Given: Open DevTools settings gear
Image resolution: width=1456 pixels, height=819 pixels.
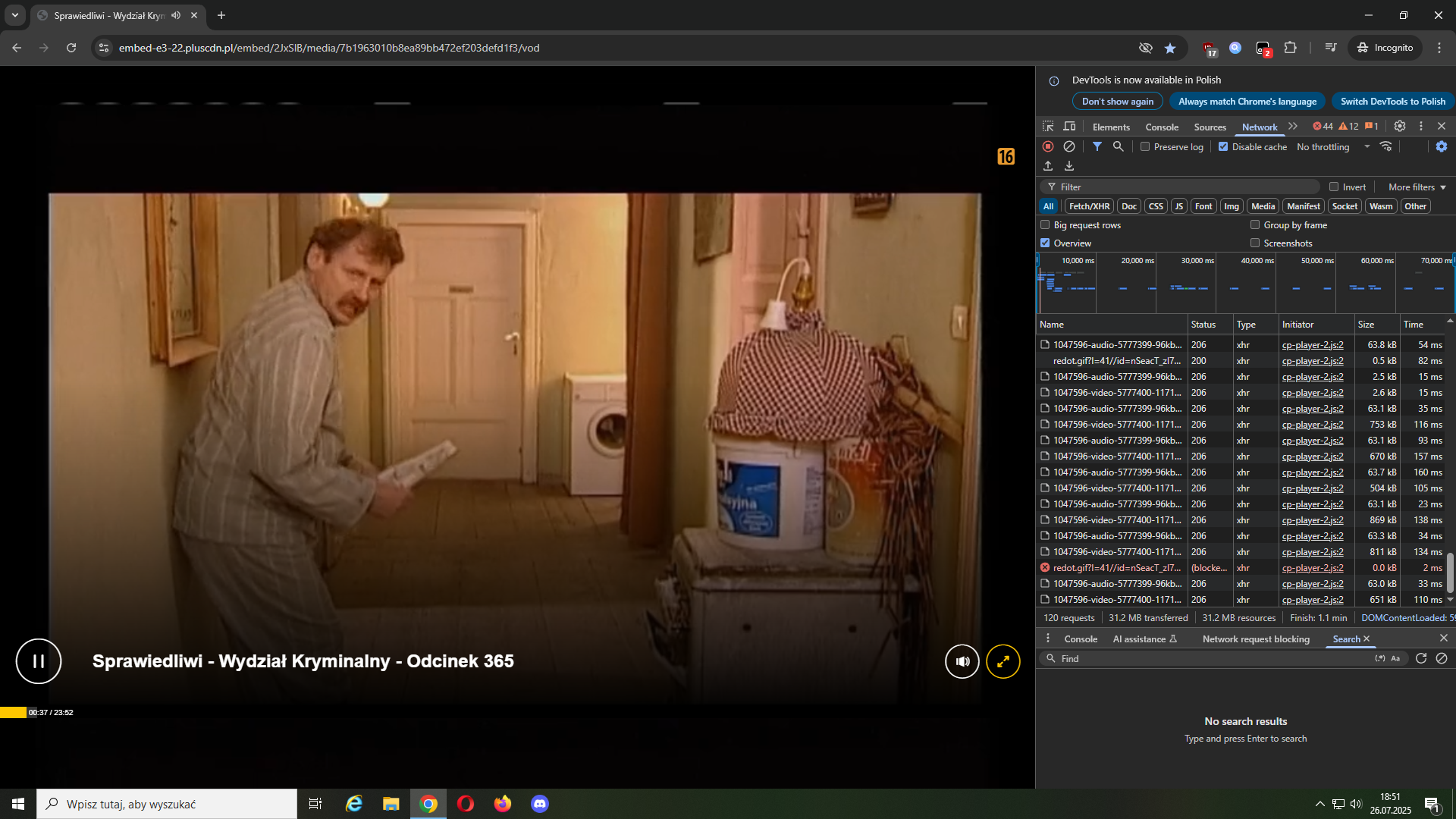Looking at the screenshot, I should [x=1400, y=126].
